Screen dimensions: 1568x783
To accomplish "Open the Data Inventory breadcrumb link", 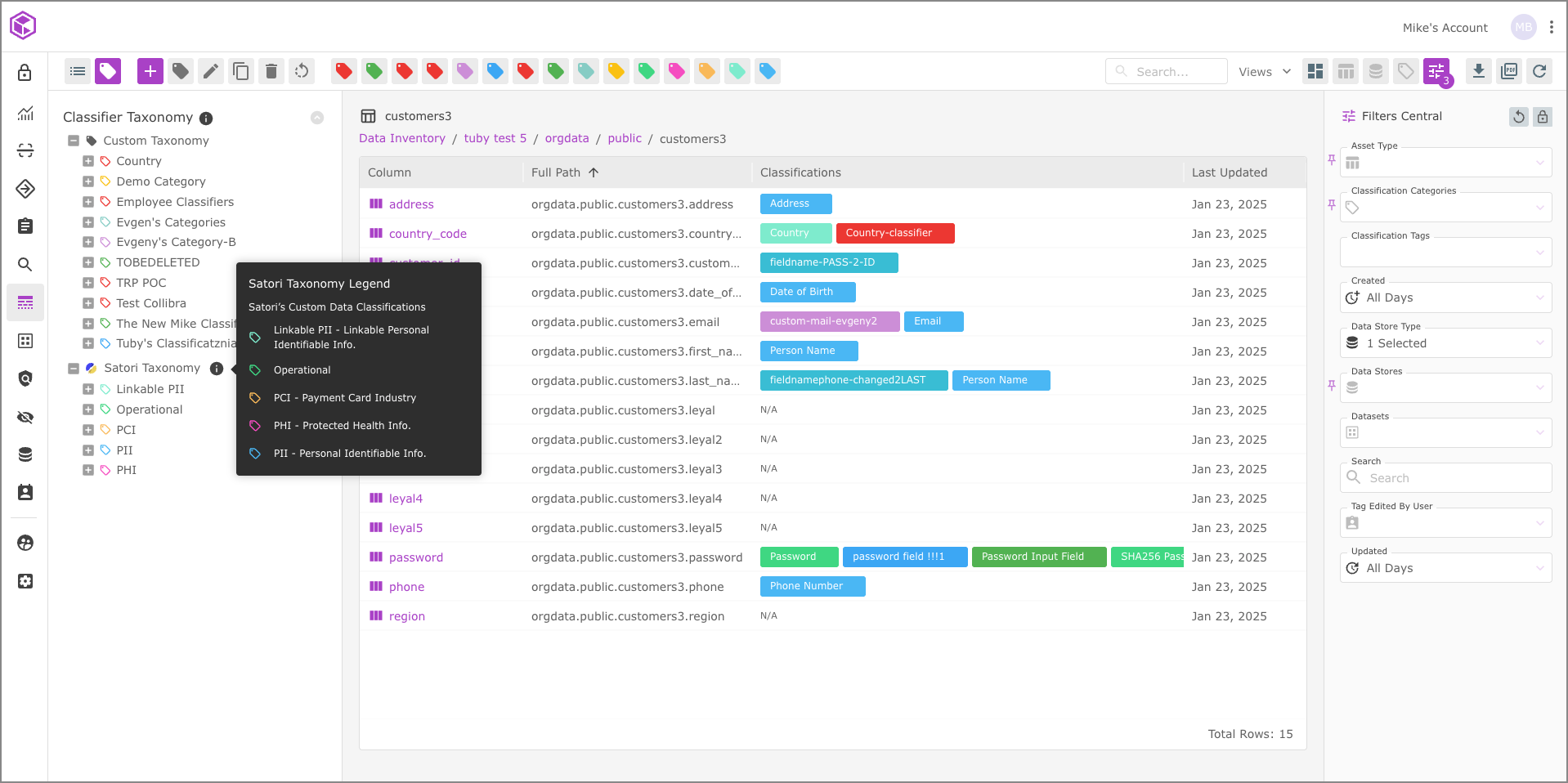I will (x=402, y=139).
